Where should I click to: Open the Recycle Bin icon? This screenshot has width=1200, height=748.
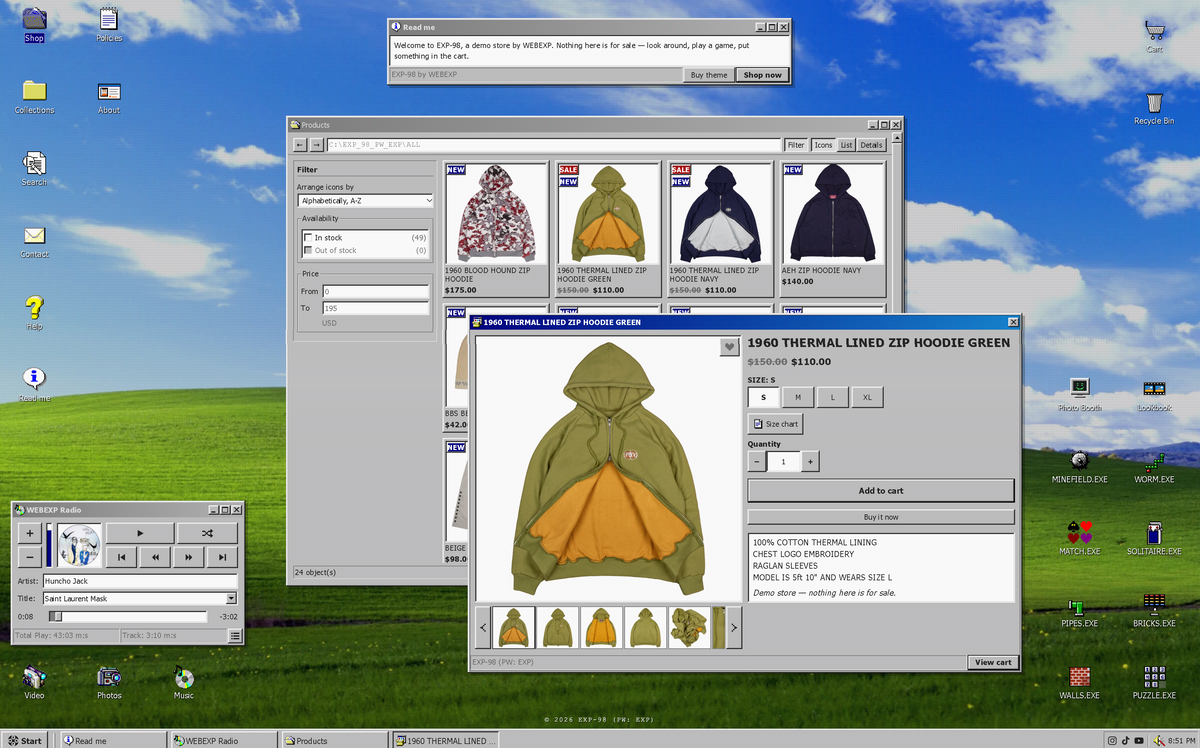pyautogui.click(x=1154, y=107)
